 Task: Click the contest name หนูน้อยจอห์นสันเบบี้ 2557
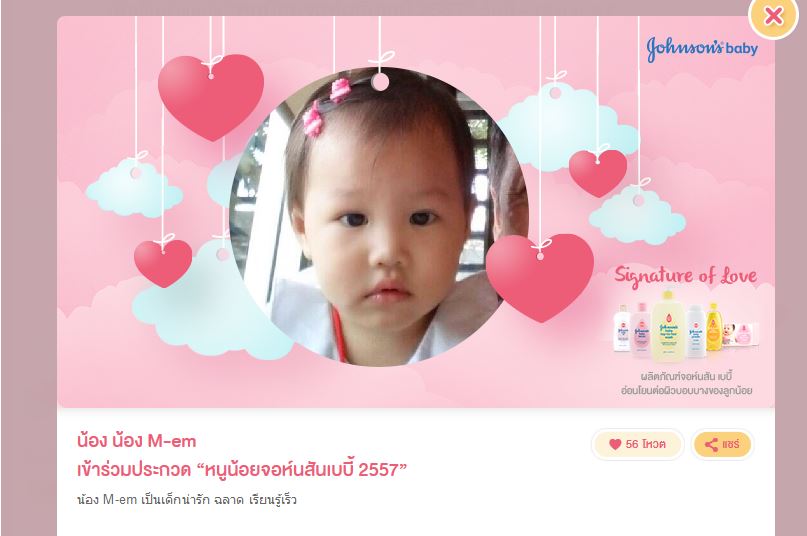(302, 470)
